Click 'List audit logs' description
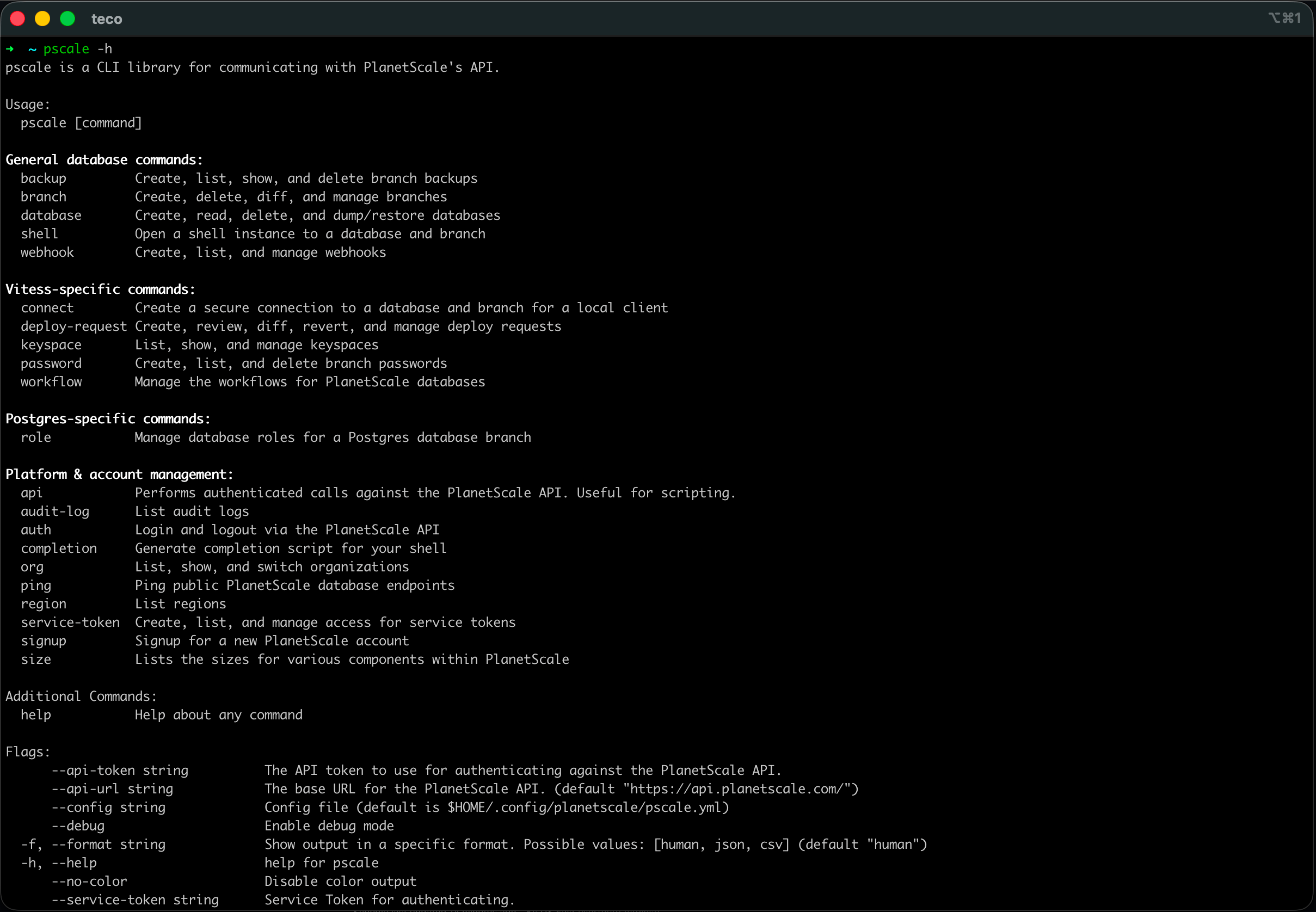 click(x=192, y=512)
